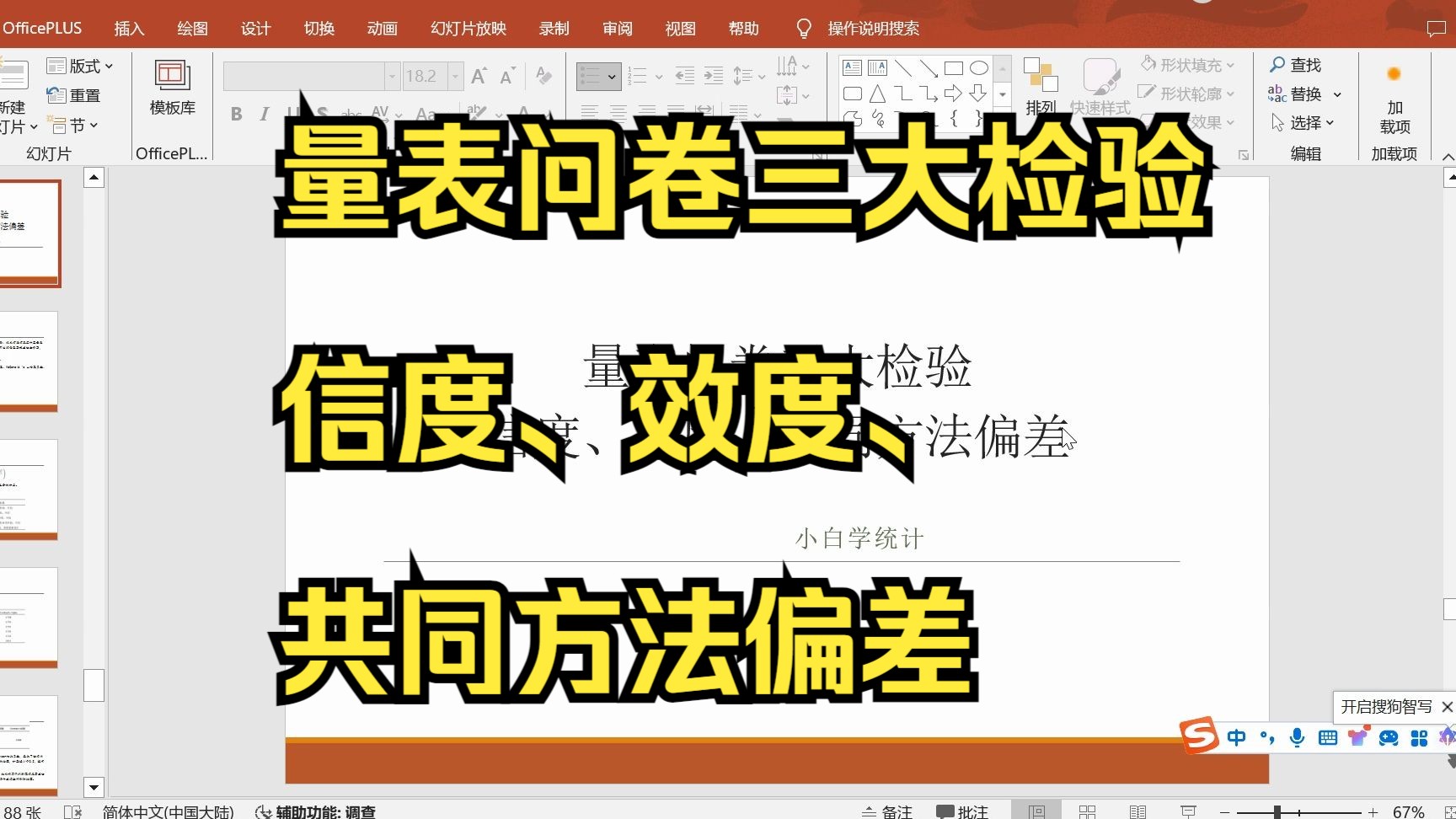The image size is (1456, 819).
Task: Open the 加载项 add-ins button
Action: 1394,99
